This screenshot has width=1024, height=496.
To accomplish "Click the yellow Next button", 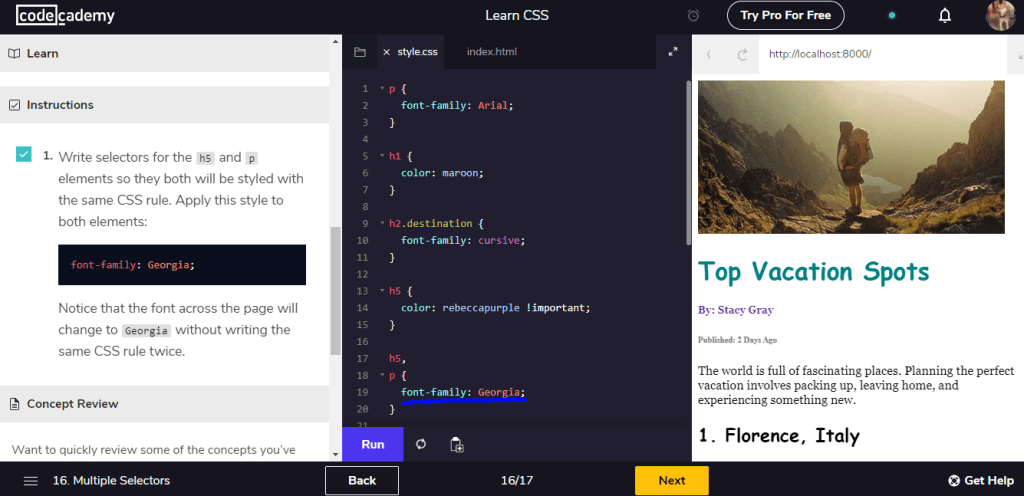I will coord(671,481).
